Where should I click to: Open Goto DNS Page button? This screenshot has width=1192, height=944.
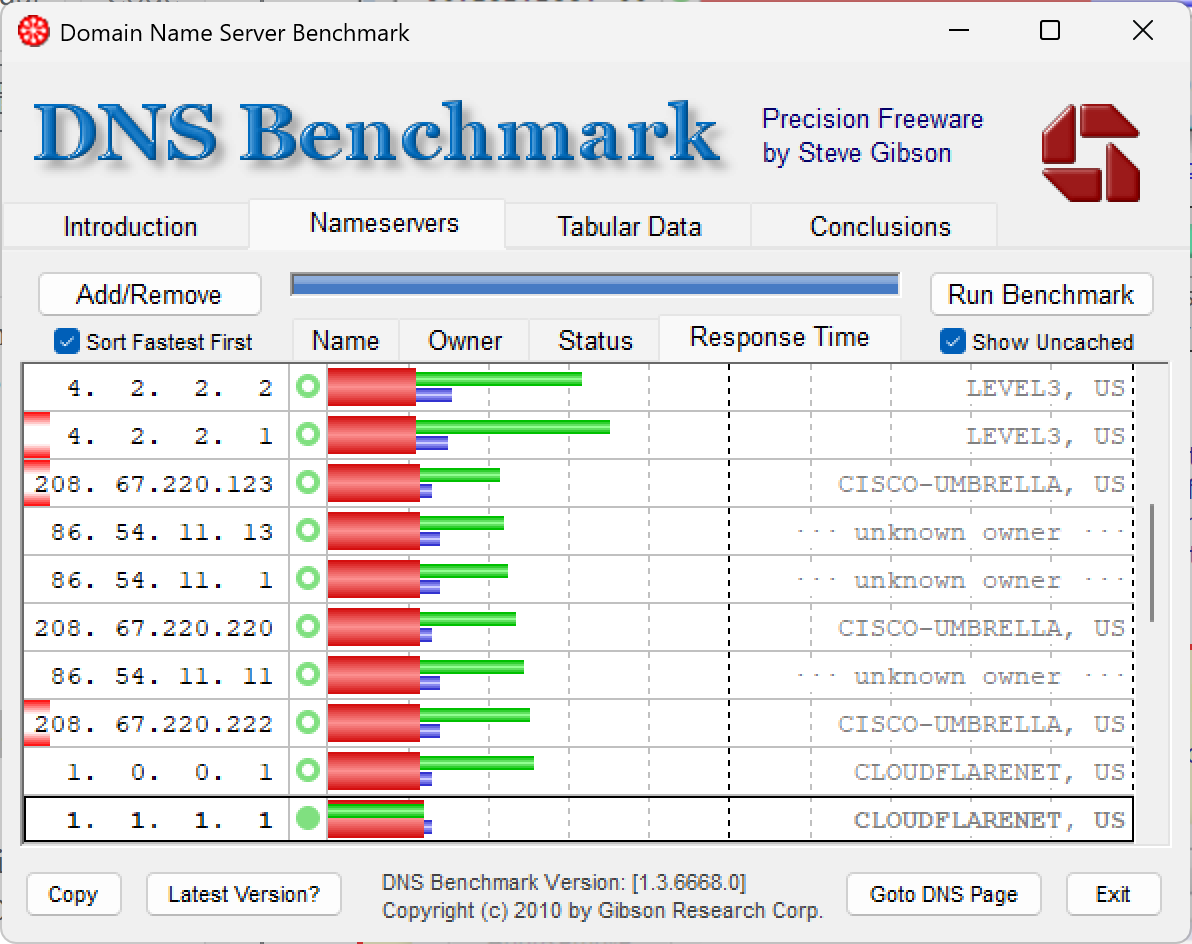point(943,894)
